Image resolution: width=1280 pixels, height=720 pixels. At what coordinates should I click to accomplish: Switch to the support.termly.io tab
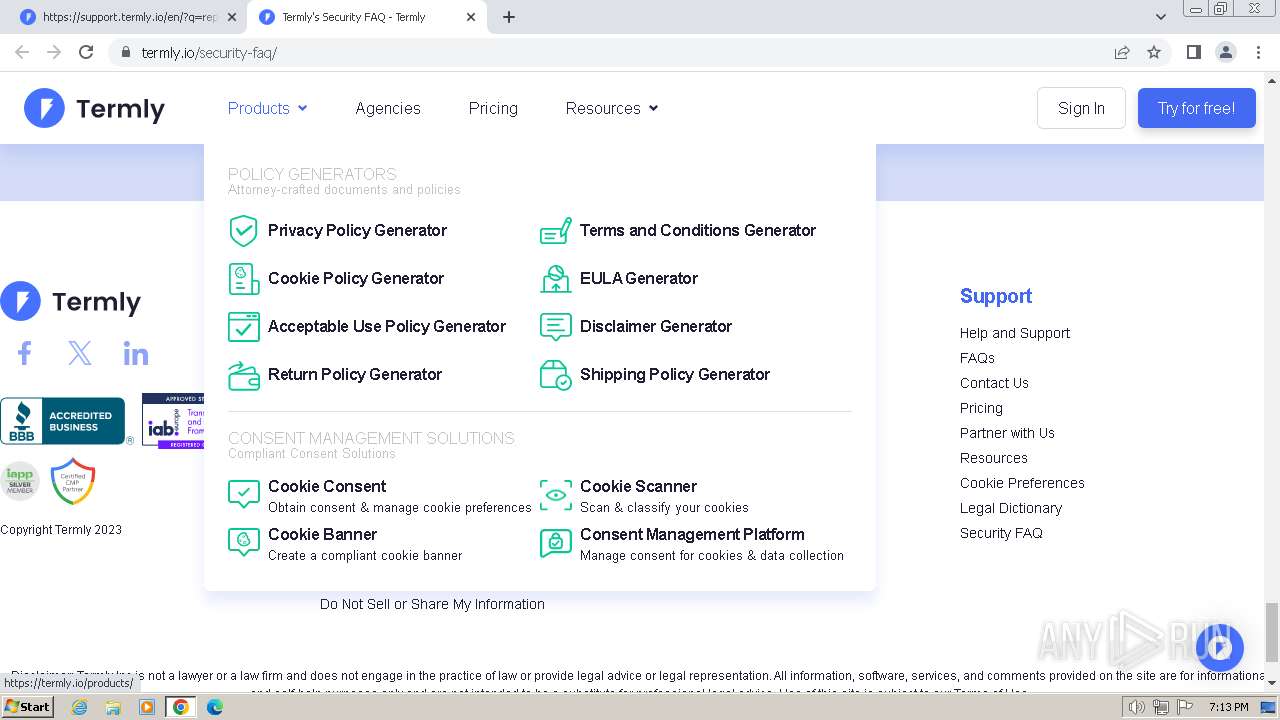point(128,17)
